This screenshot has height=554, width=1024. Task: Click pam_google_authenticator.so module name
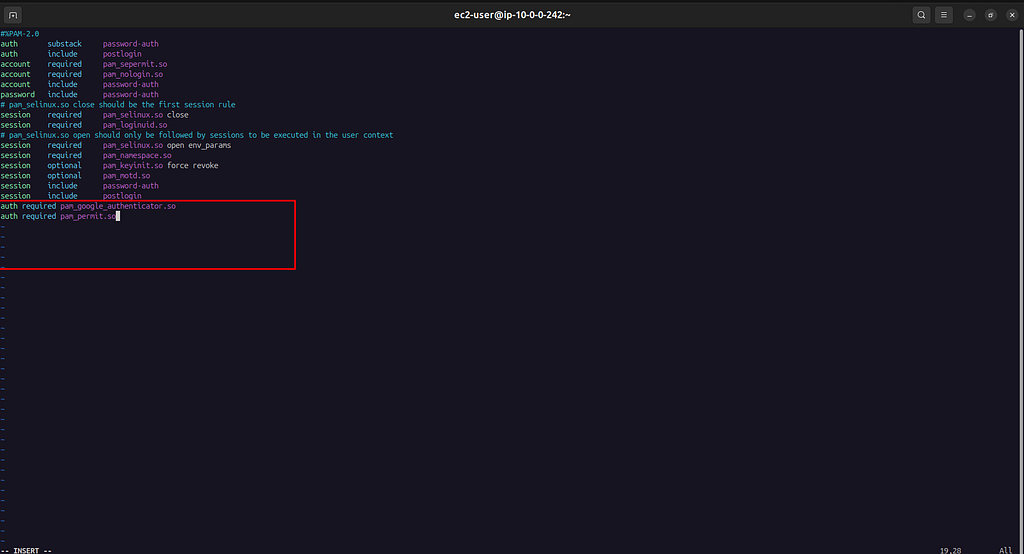[x=118, y=206]
